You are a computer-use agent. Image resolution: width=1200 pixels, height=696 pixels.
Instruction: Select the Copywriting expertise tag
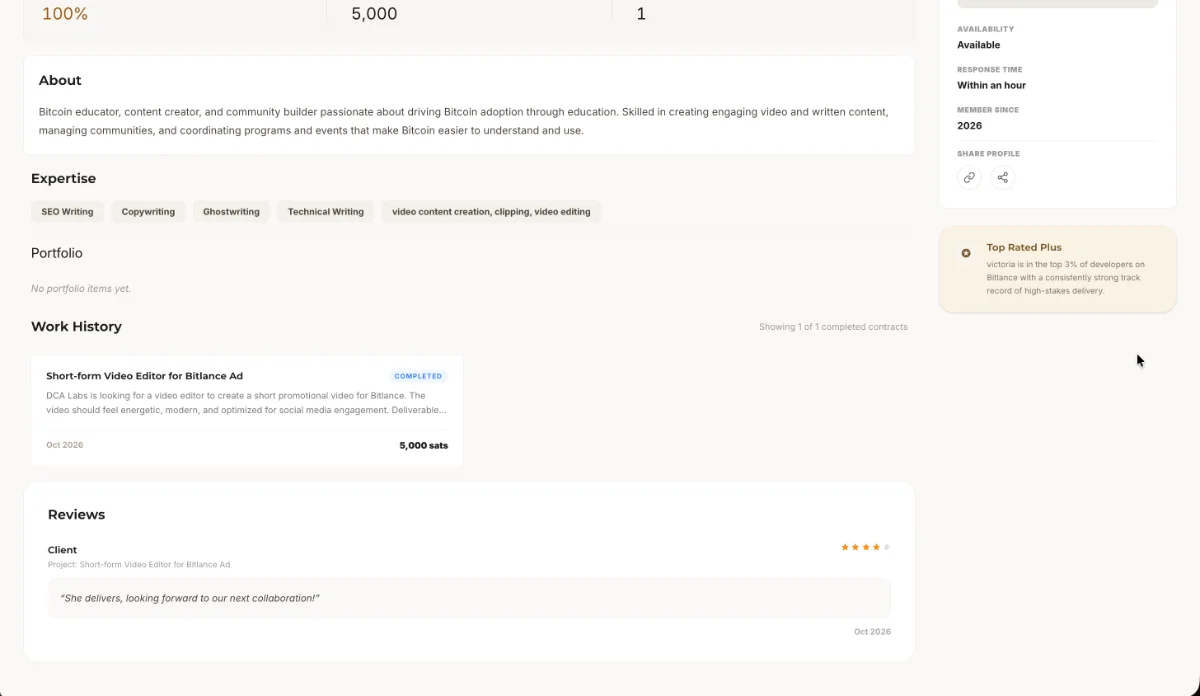pos(148,212)
